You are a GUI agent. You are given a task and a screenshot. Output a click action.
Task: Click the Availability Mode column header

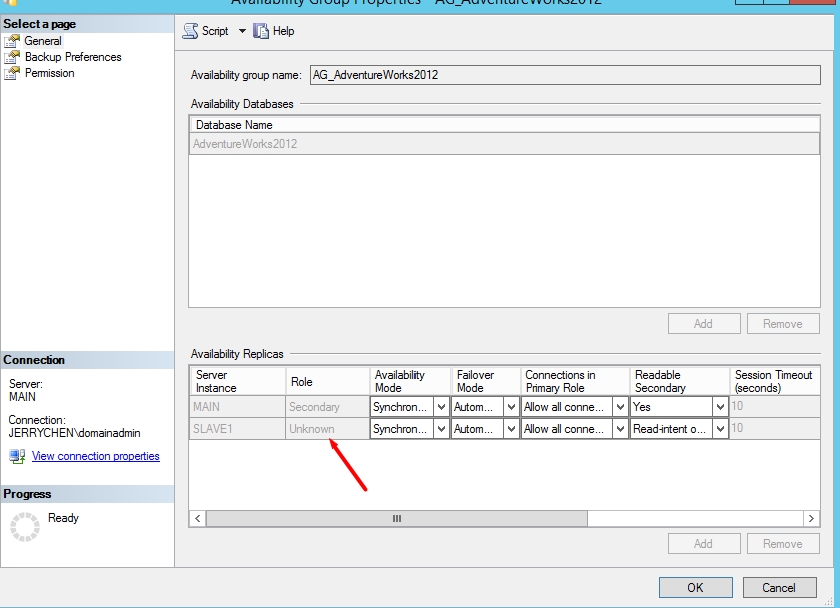click(x=410, y=381)
